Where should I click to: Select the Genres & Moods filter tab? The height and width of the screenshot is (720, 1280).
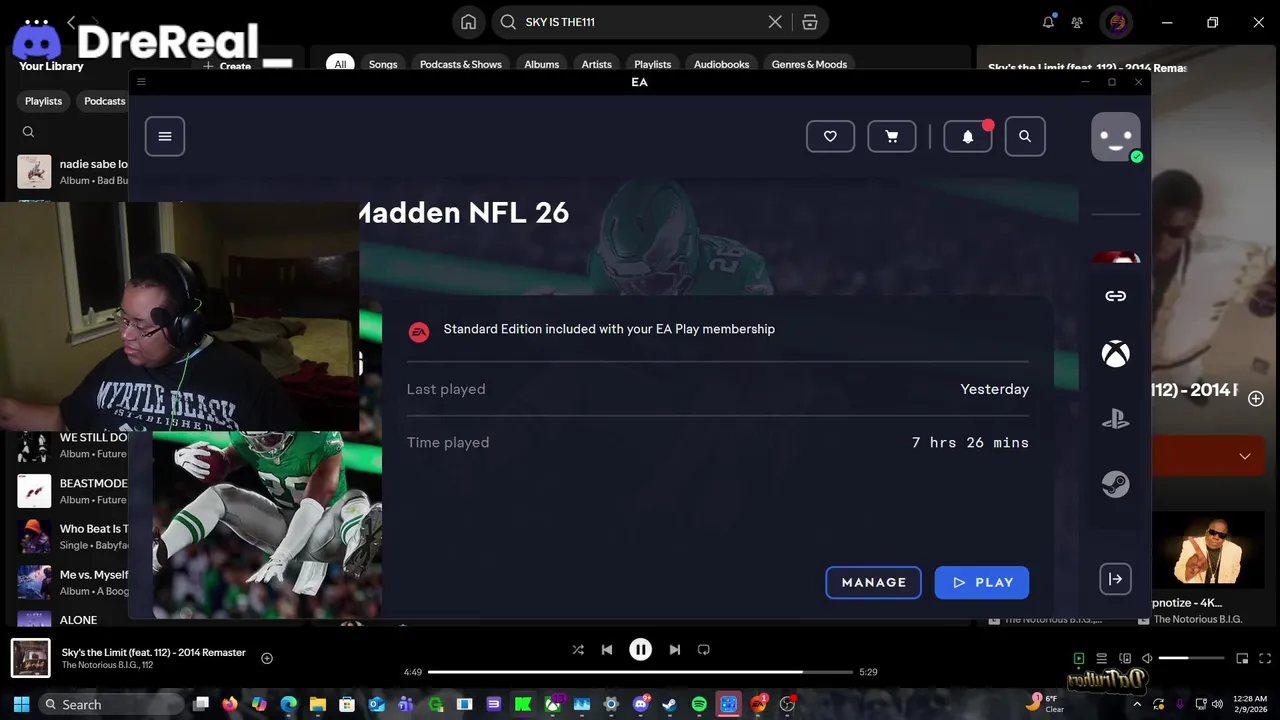click(810, 64)
